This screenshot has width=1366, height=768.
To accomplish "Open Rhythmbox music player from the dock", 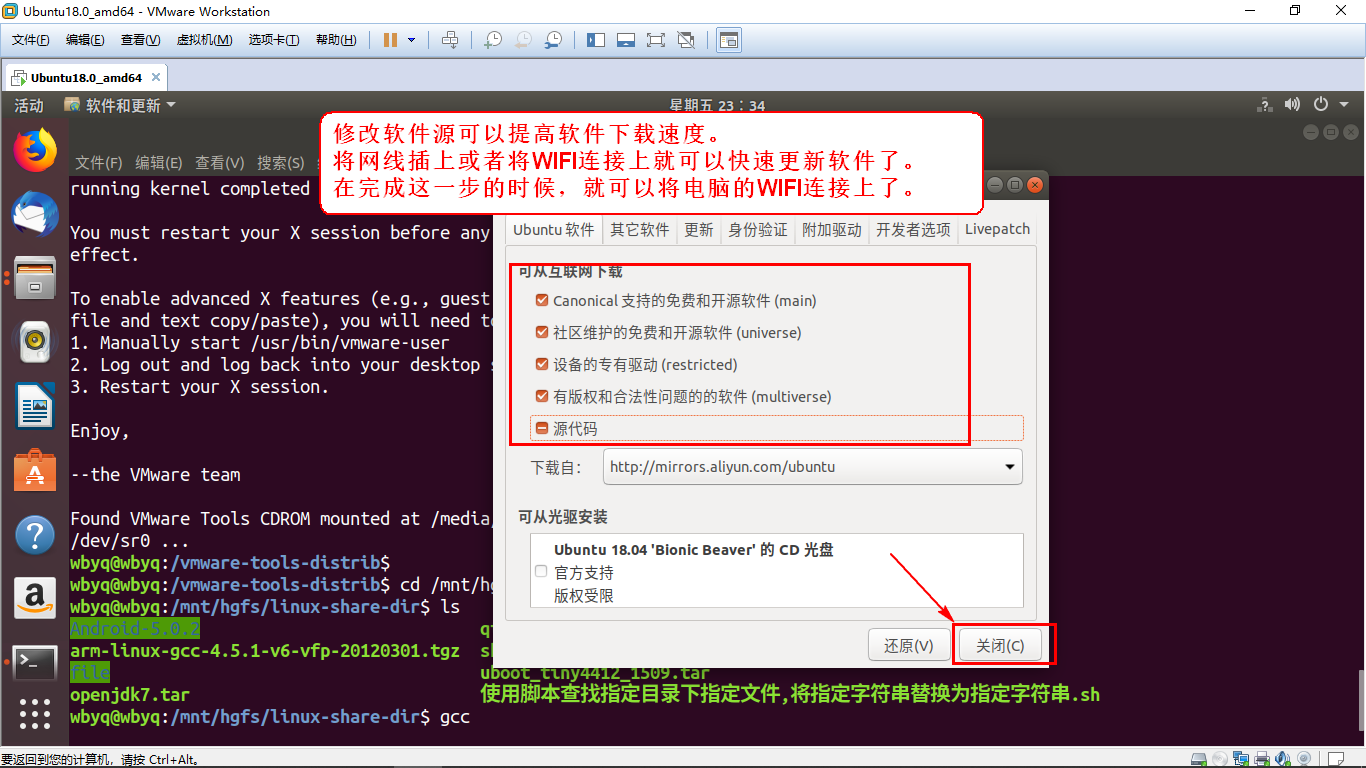I will (x=35, y=342).
